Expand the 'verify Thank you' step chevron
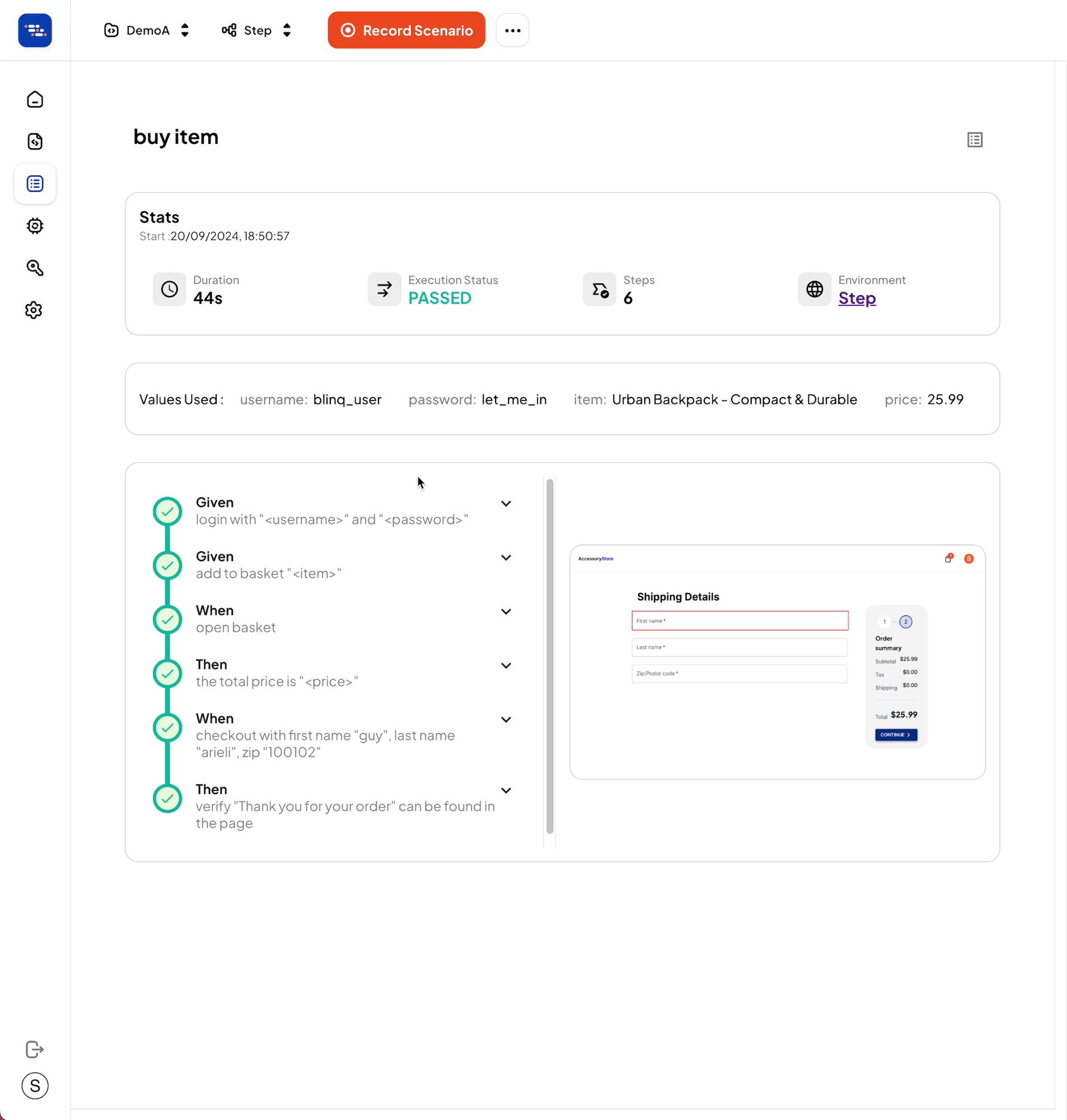Screen dimensions: 1067x1120 pos(506,791)
